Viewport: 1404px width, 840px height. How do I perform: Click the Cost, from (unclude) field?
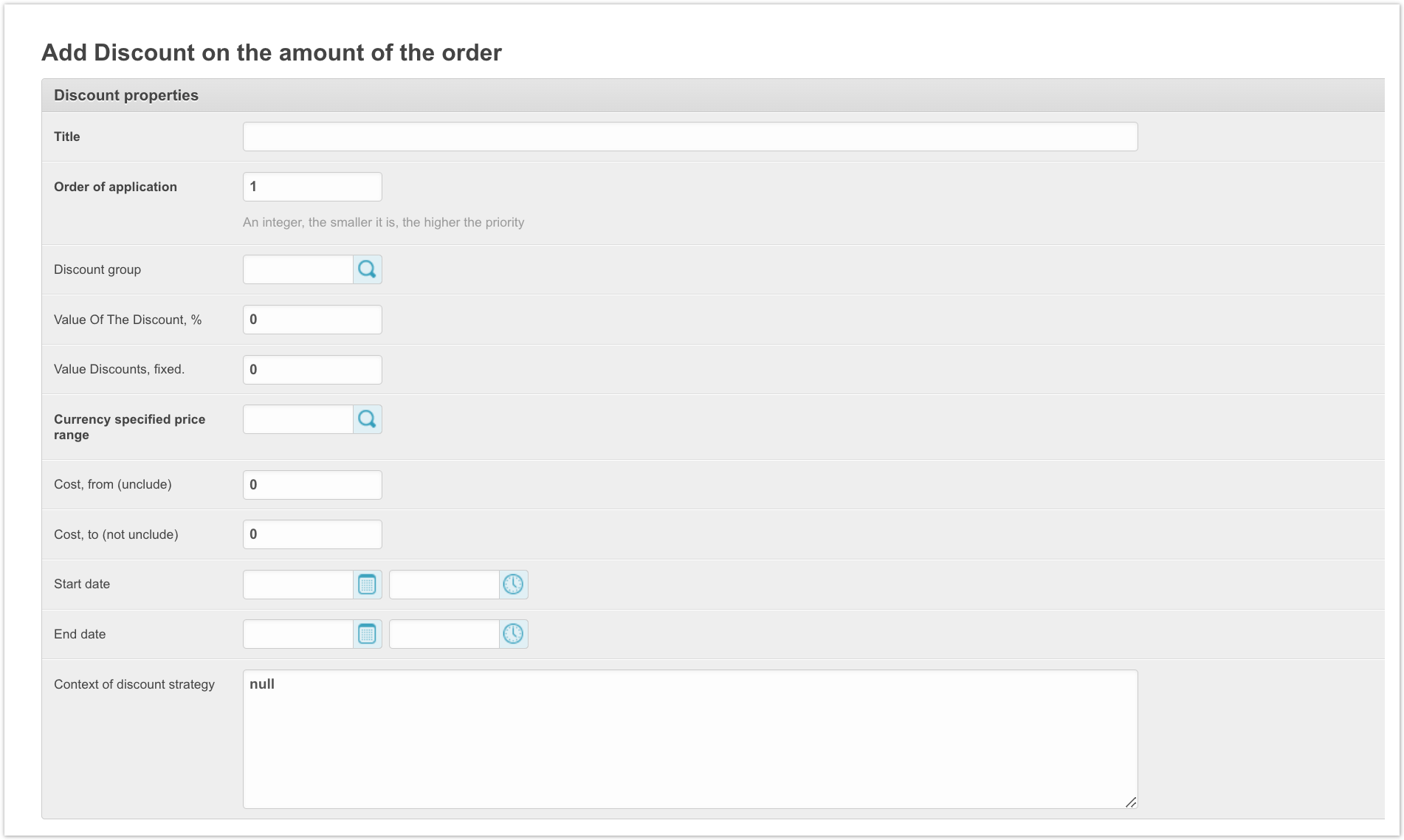[x=312, y=485]
